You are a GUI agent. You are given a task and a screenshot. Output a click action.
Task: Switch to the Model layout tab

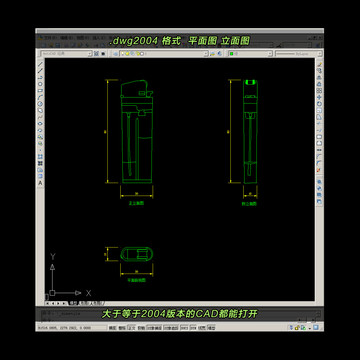point(73,303)
